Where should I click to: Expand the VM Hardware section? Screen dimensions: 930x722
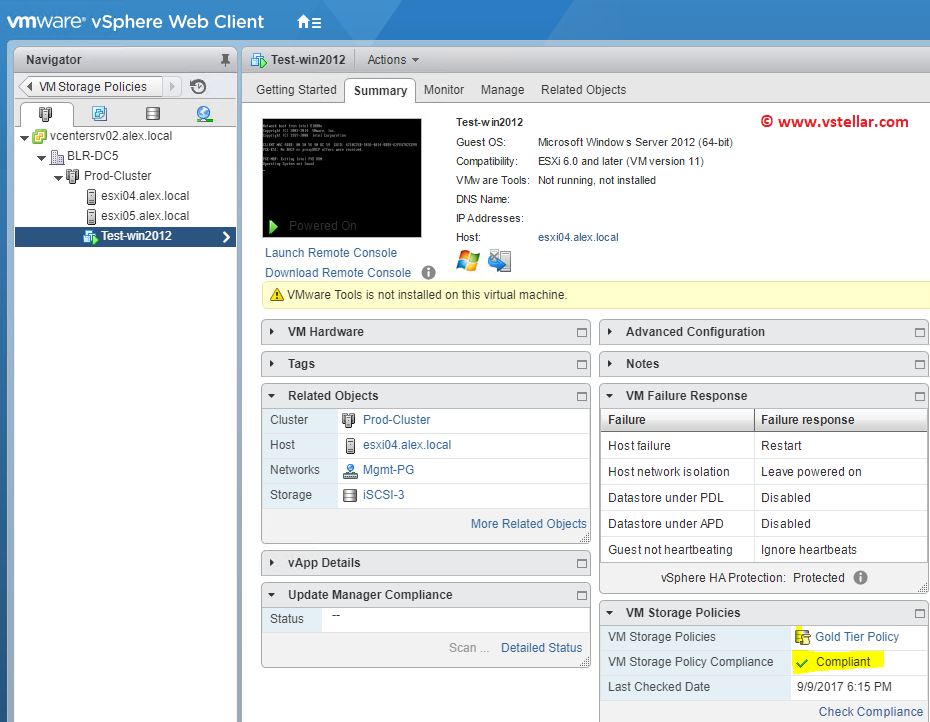tap(272, 332)
